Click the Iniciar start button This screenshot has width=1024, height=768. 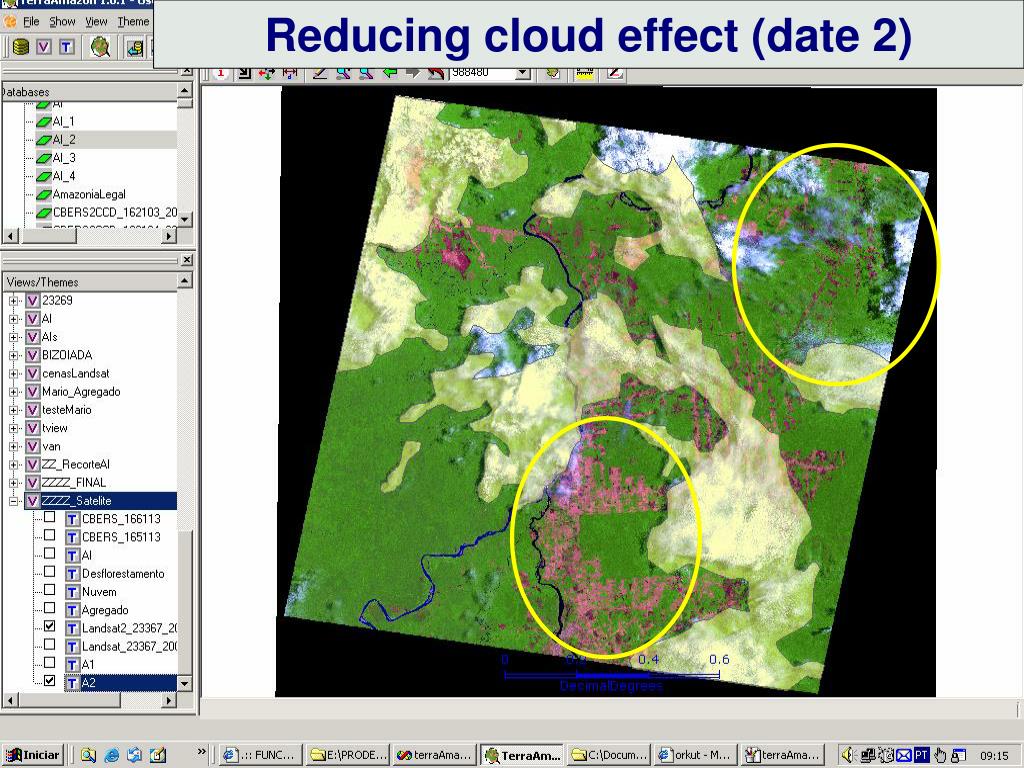click(33, 756)
